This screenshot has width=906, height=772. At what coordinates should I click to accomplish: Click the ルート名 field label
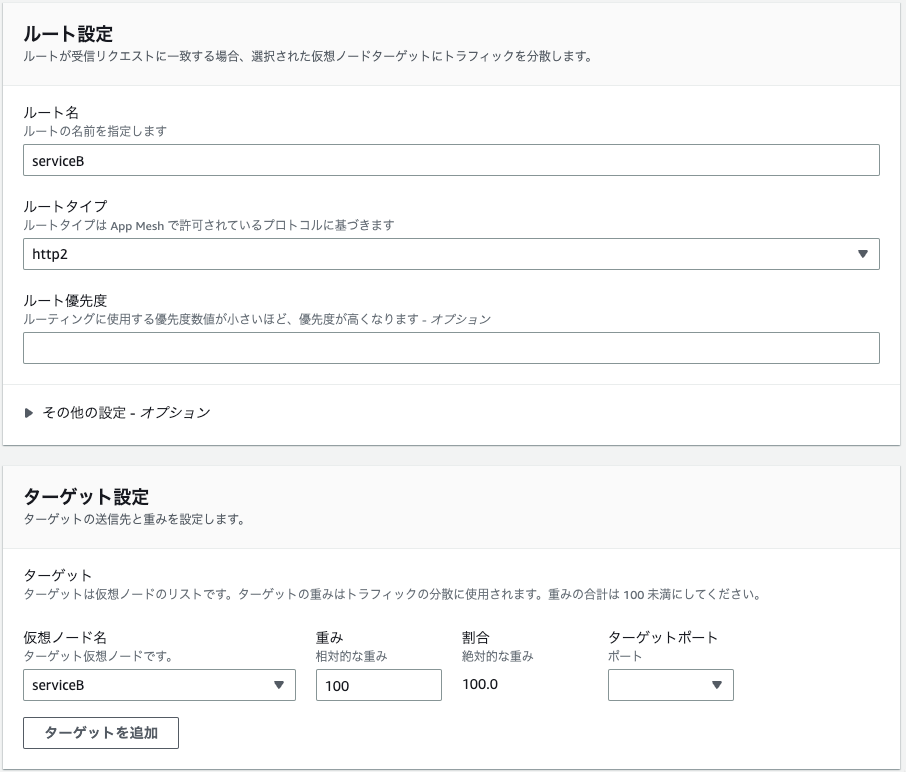tap(51, 112)
